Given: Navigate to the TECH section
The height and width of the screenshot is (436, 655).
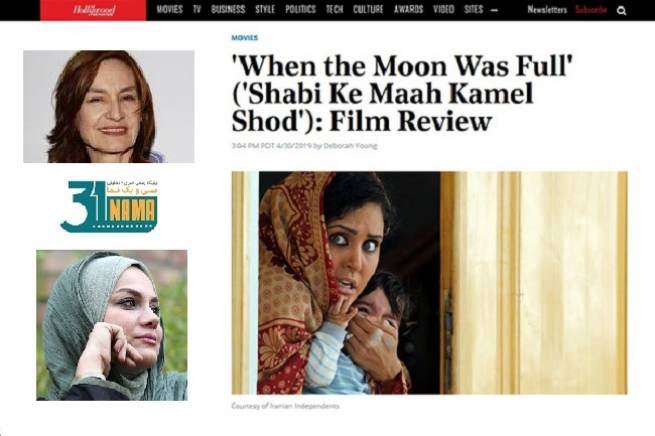Looking at the screenshot, I should tap(335, 10).
